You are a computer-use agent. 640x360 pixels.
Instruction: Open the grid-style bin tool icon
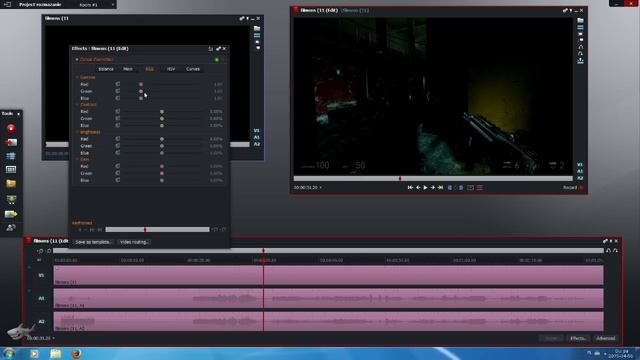(11, 169)
